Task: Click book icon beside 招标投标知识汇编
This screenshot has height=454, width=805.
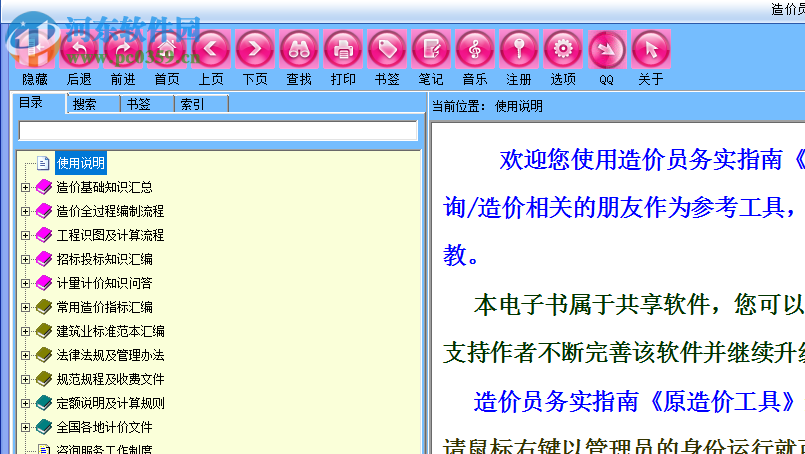Action: point(44,259)
